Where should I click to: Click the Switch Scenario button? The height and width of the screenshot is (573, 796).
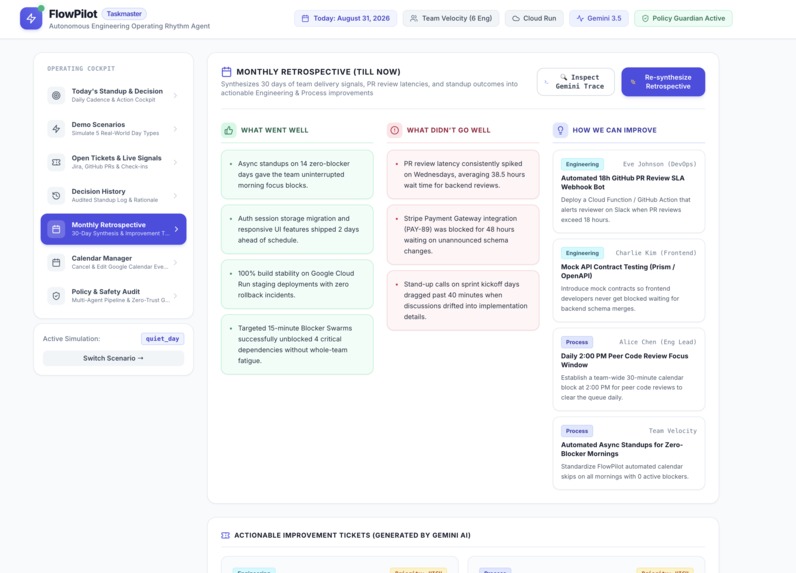point(113,358)
